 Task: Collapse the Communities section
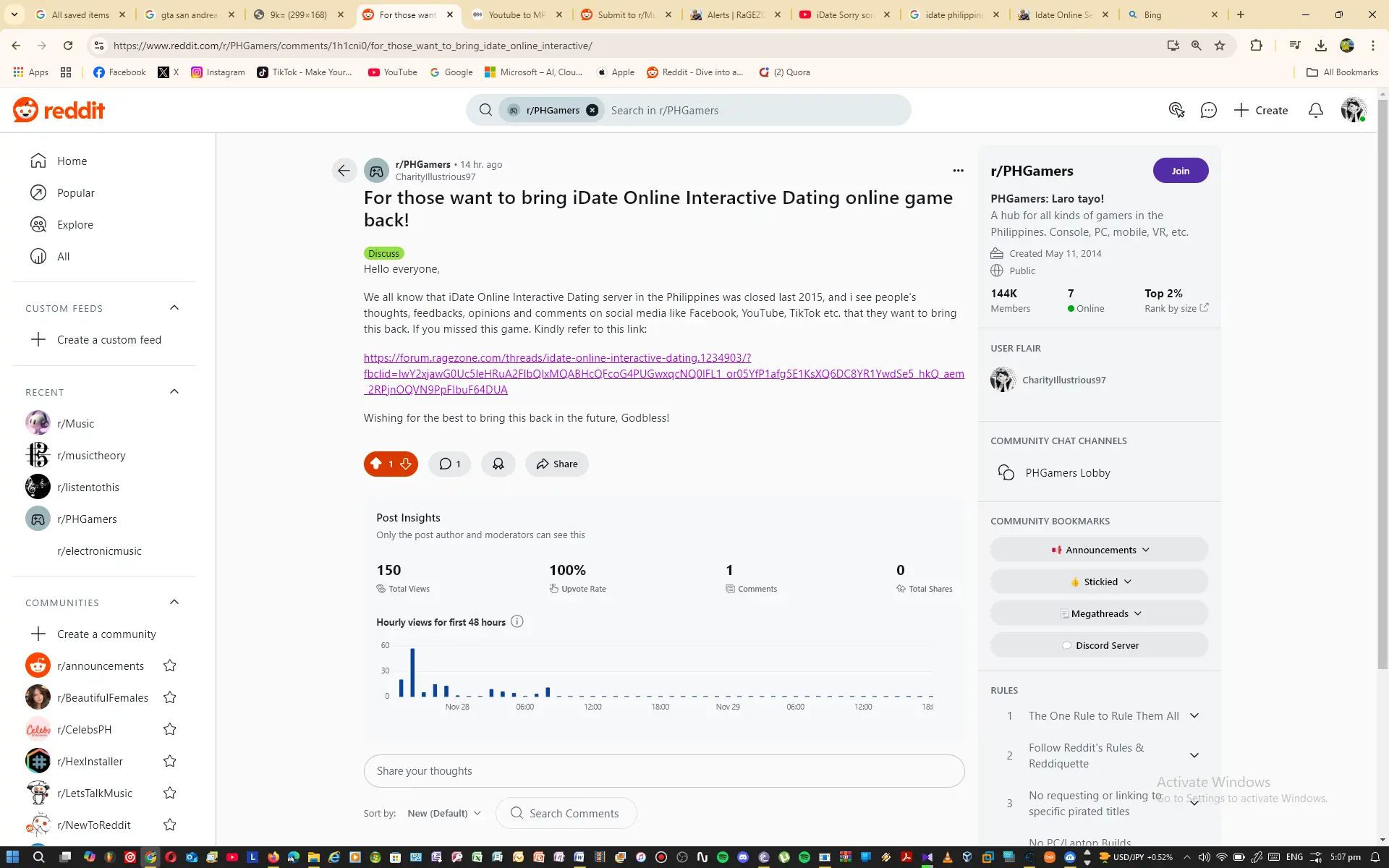174,602
